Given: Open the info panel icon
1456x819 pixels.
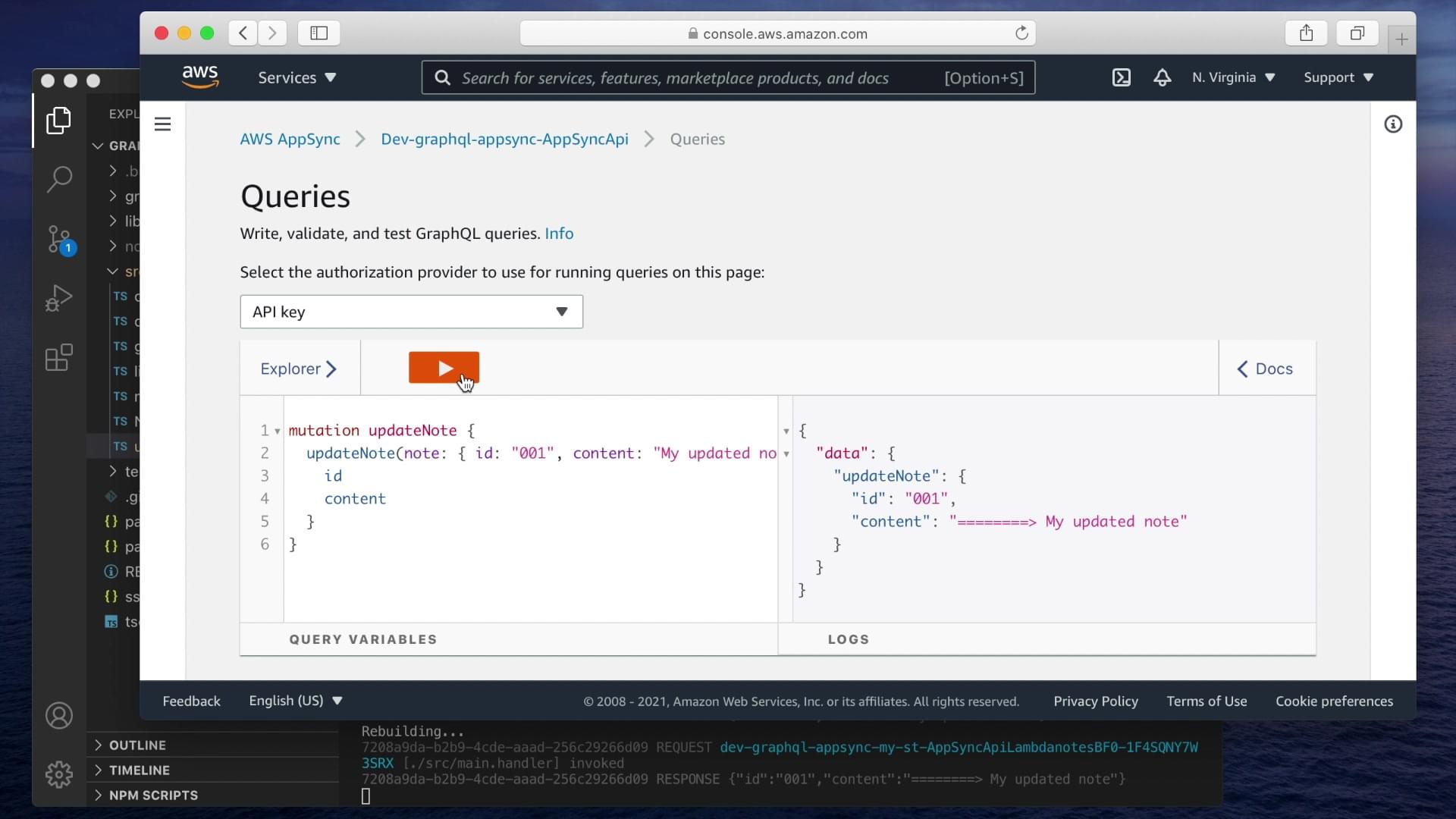Looking at the screenshot, I should tap(1393, 124).
